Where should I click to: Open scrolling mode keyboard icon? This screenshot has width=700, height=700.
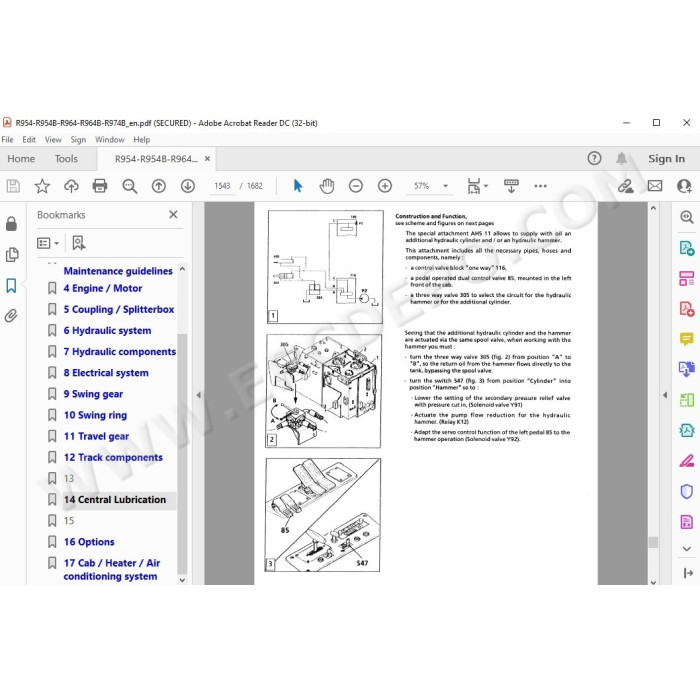tap(511, 186)
